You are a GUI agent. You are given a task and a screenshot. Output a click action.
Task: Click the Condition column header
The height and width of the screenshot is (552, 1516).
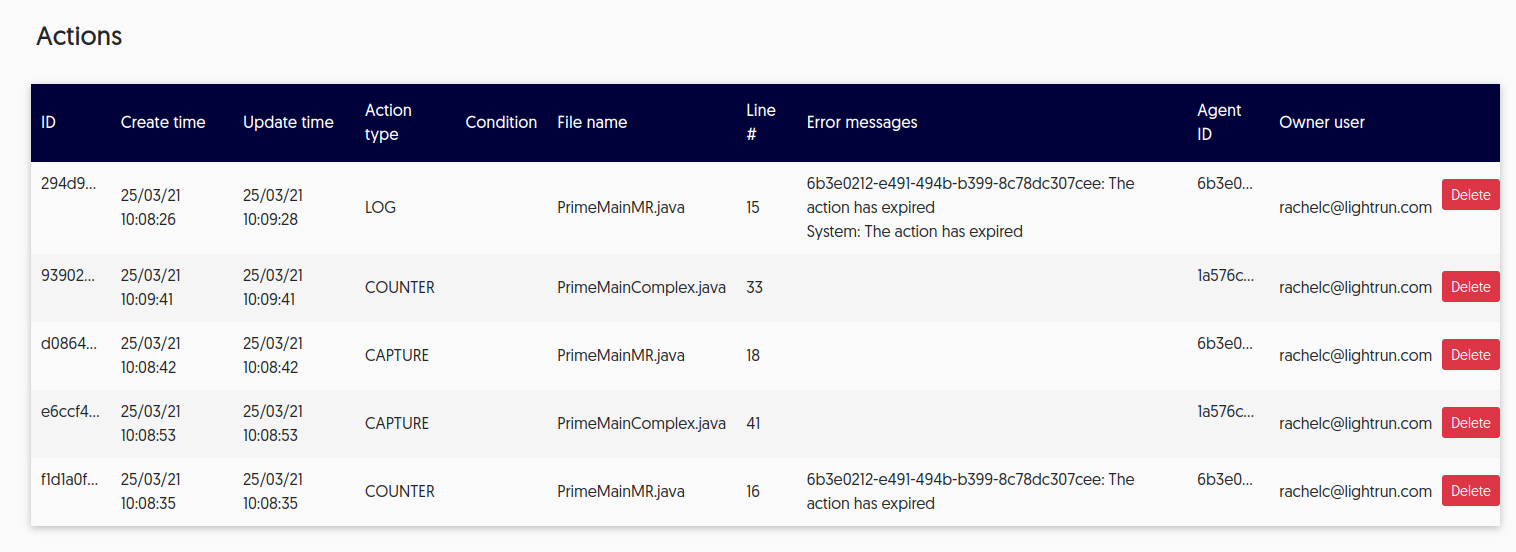coord(501,122)
